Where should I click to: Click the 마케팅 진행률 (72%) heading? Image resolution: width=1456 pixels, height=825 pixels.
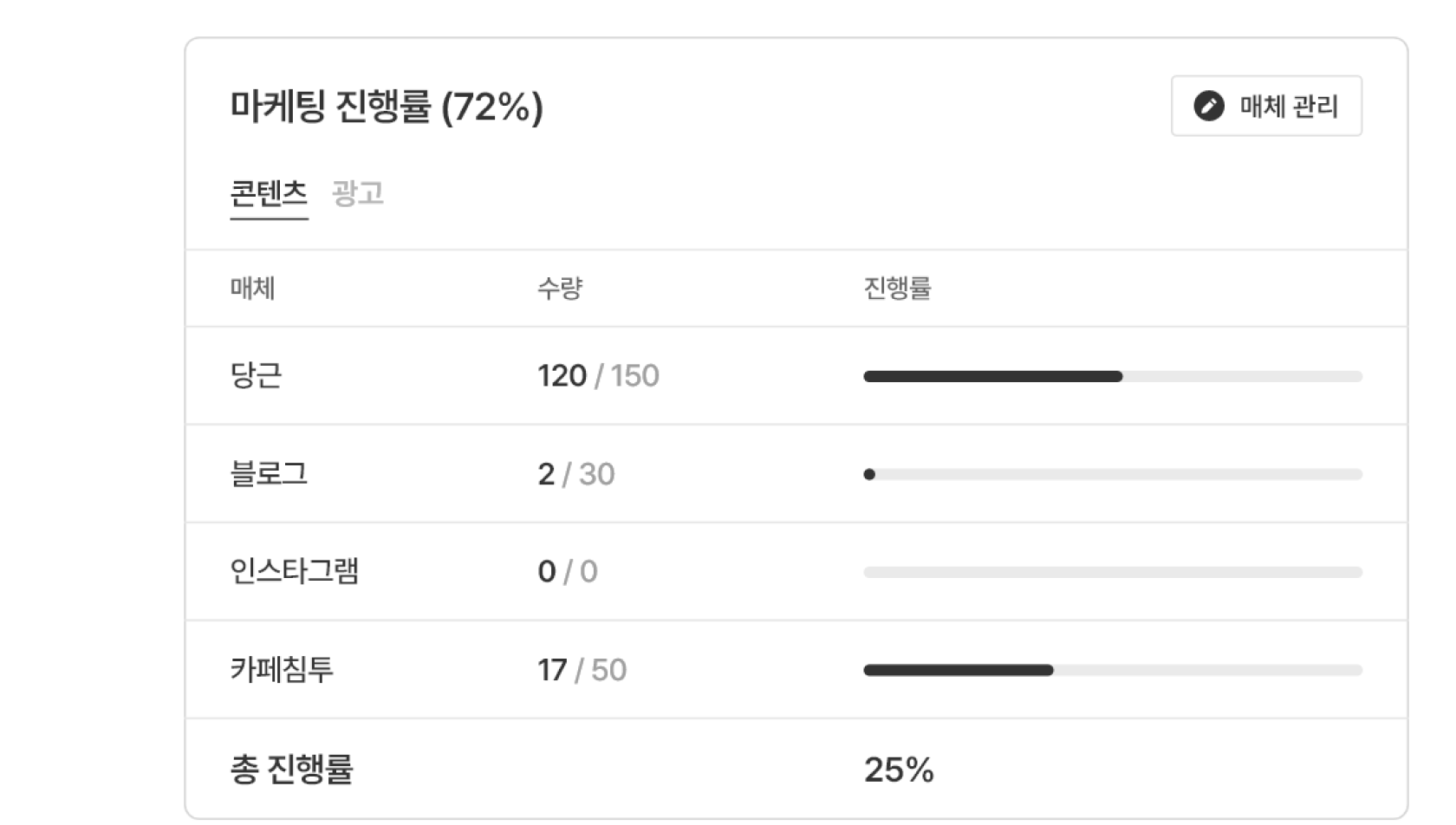[x=387, y=107]
